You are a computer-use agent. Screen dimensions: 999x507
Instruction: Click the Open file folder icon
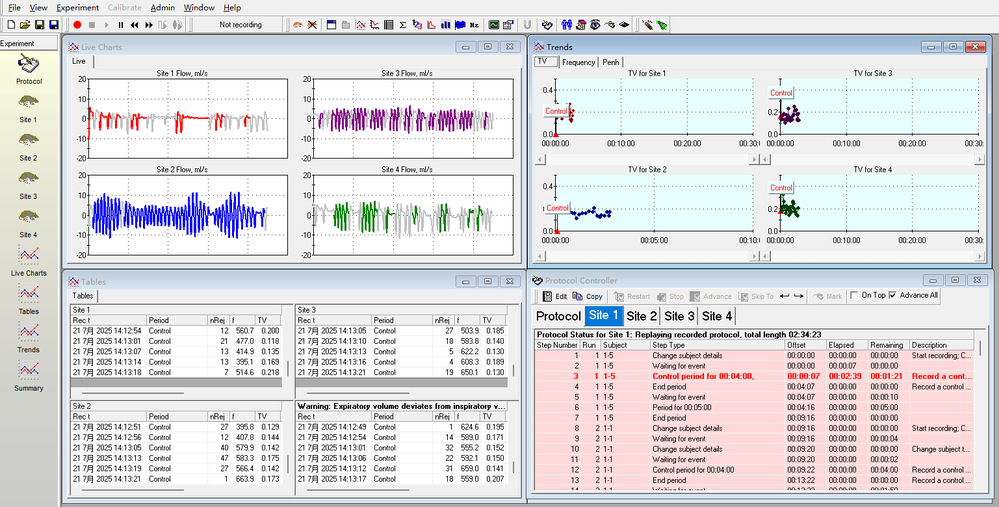(x=25, y=24)
